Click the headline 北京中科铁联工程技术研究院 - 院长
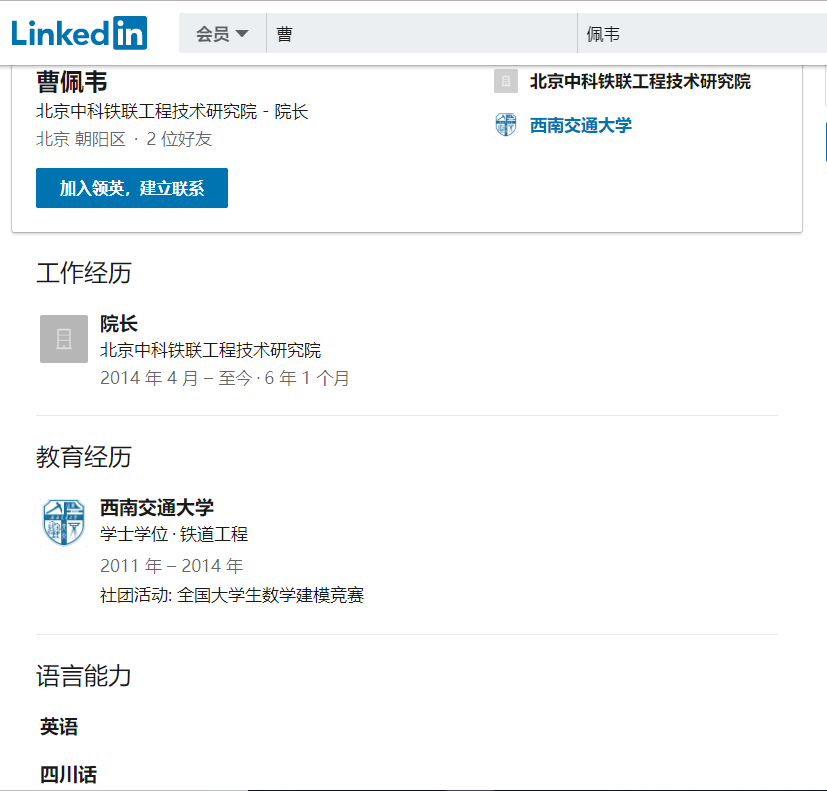Viewport: 827px width, 791px height. [172, 111]
